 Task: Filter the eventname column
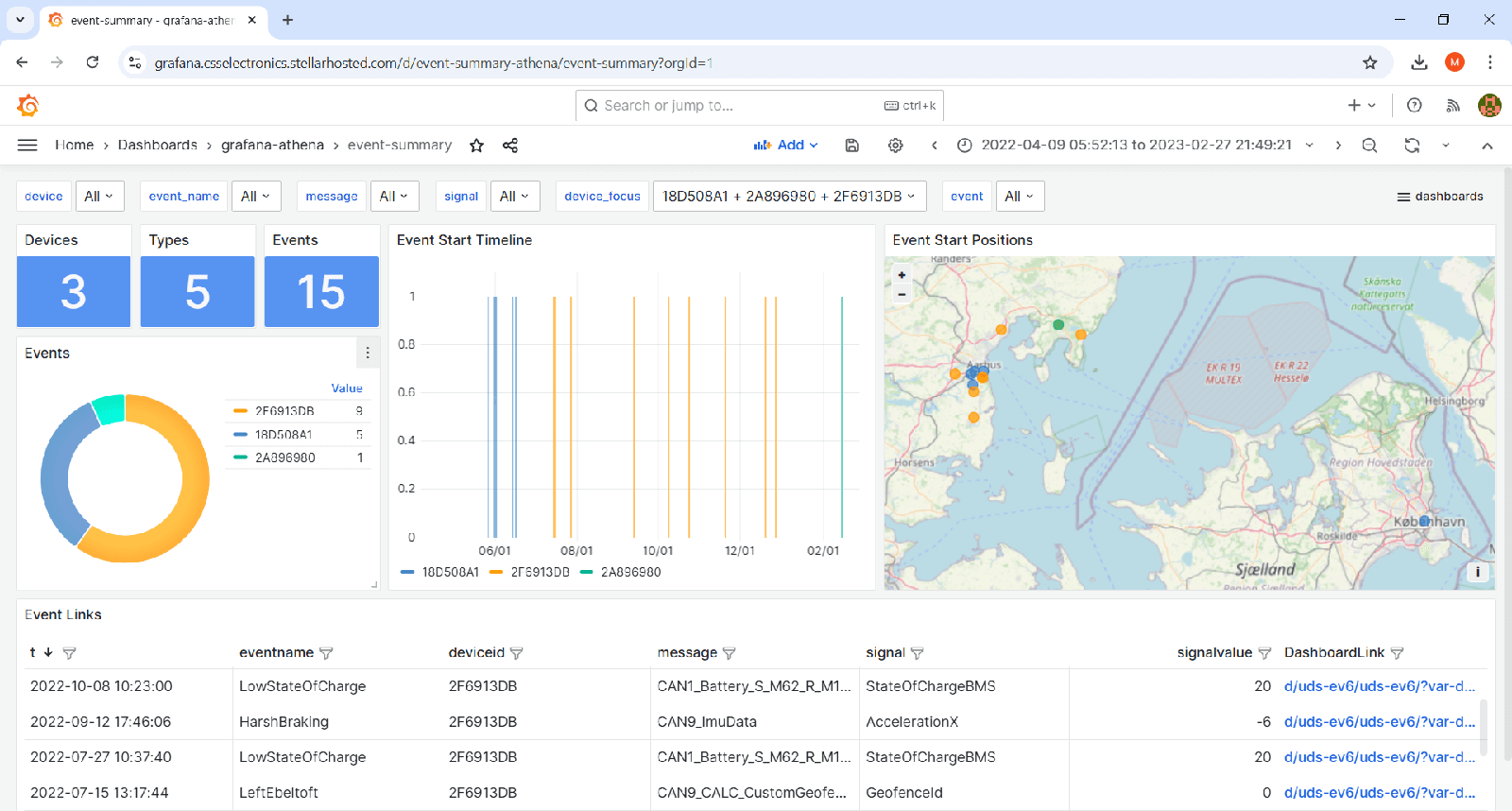[x=326, y=653]
